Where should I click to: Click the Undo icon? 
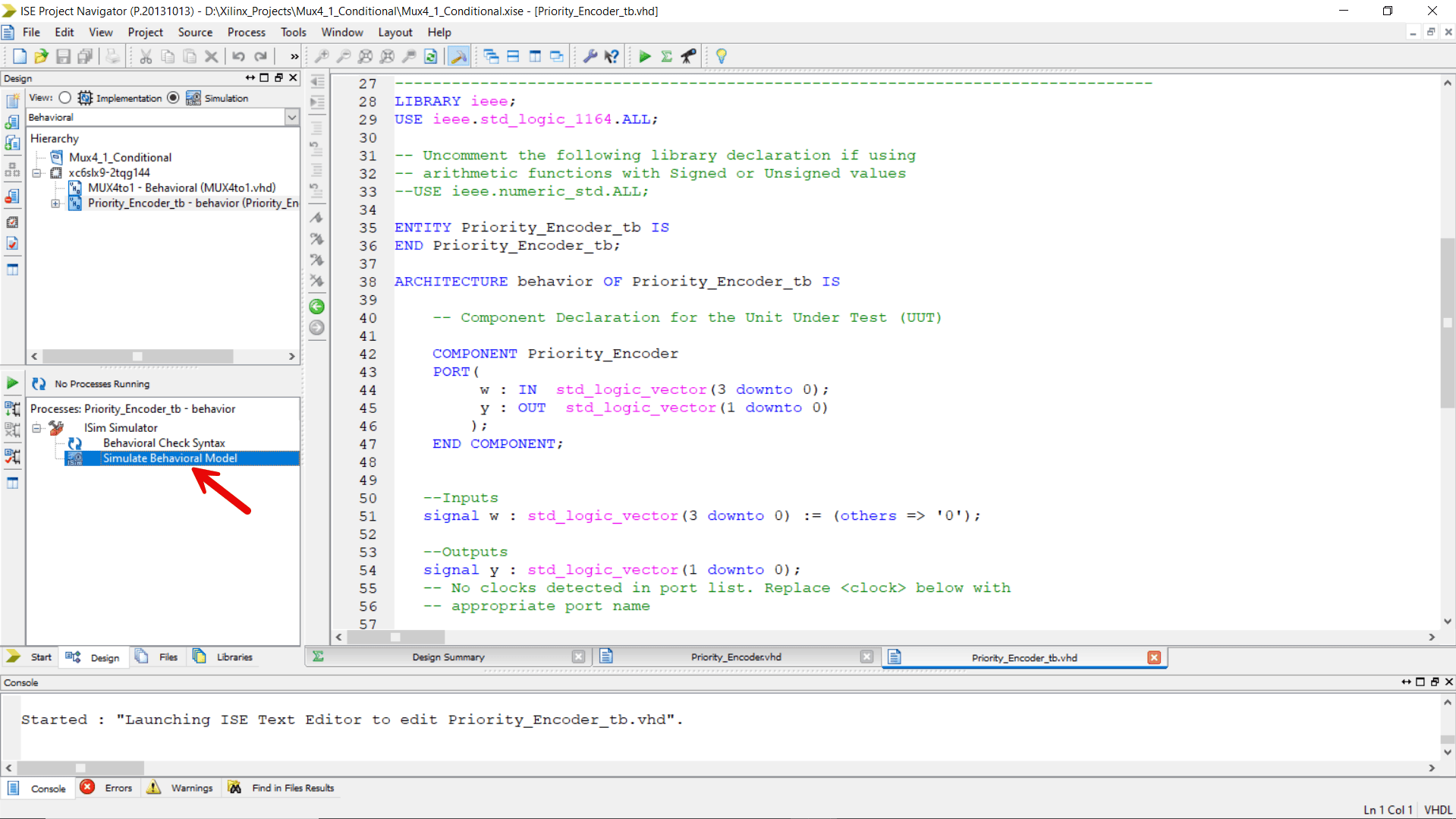click(x=238, y=56)
